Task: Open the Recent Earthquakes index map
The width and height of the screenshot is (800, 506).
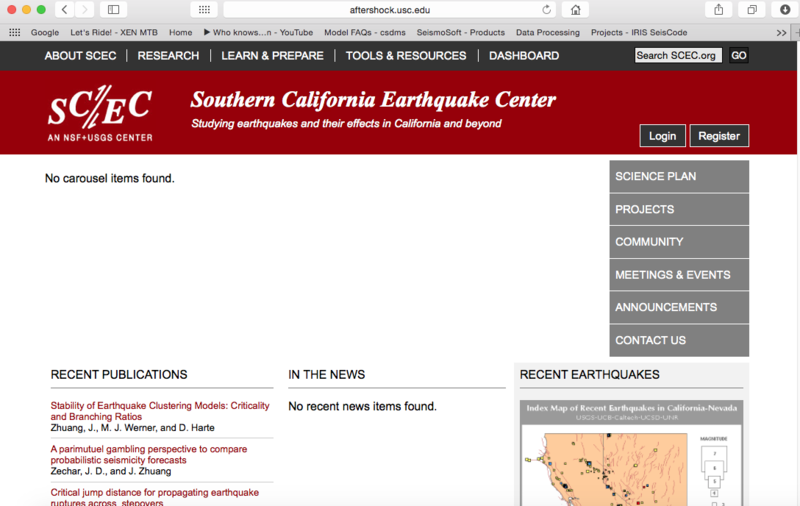Action: coord(631,453)
